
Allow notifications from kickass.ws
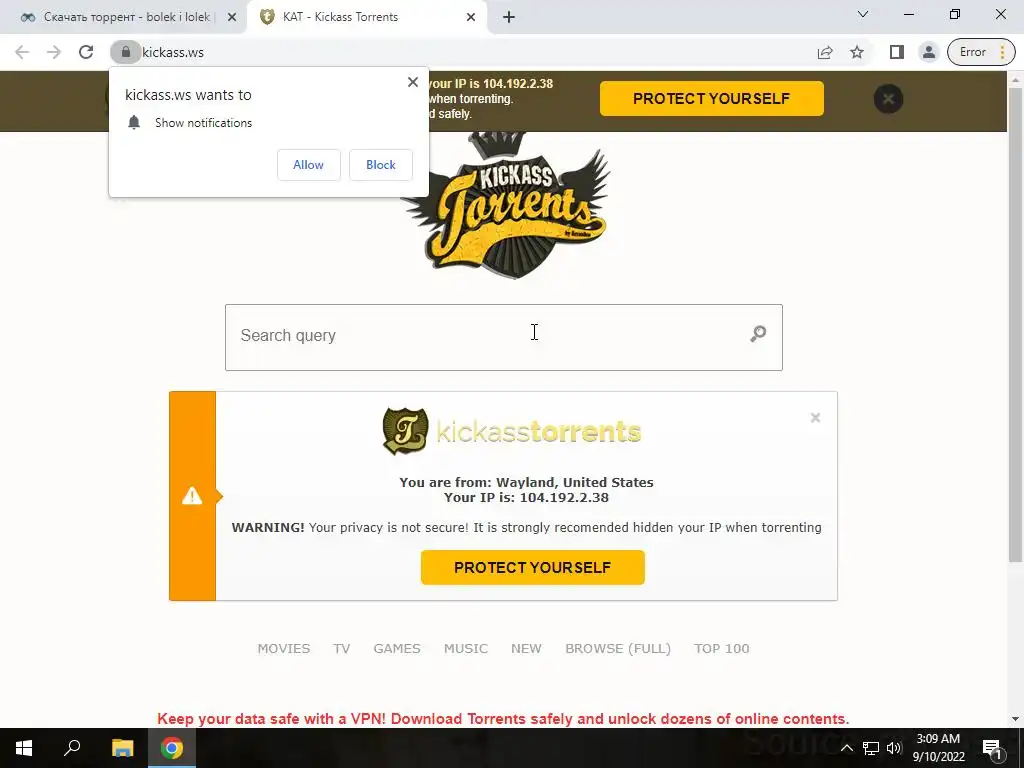(x=308, y=165)
